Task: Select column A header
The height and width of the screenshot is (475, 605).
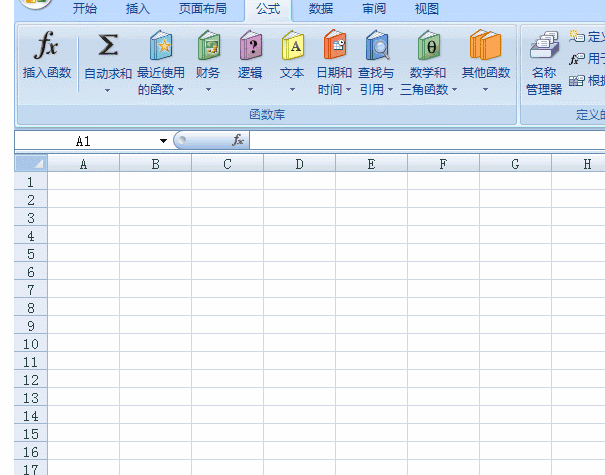Action: coord(83,163)
